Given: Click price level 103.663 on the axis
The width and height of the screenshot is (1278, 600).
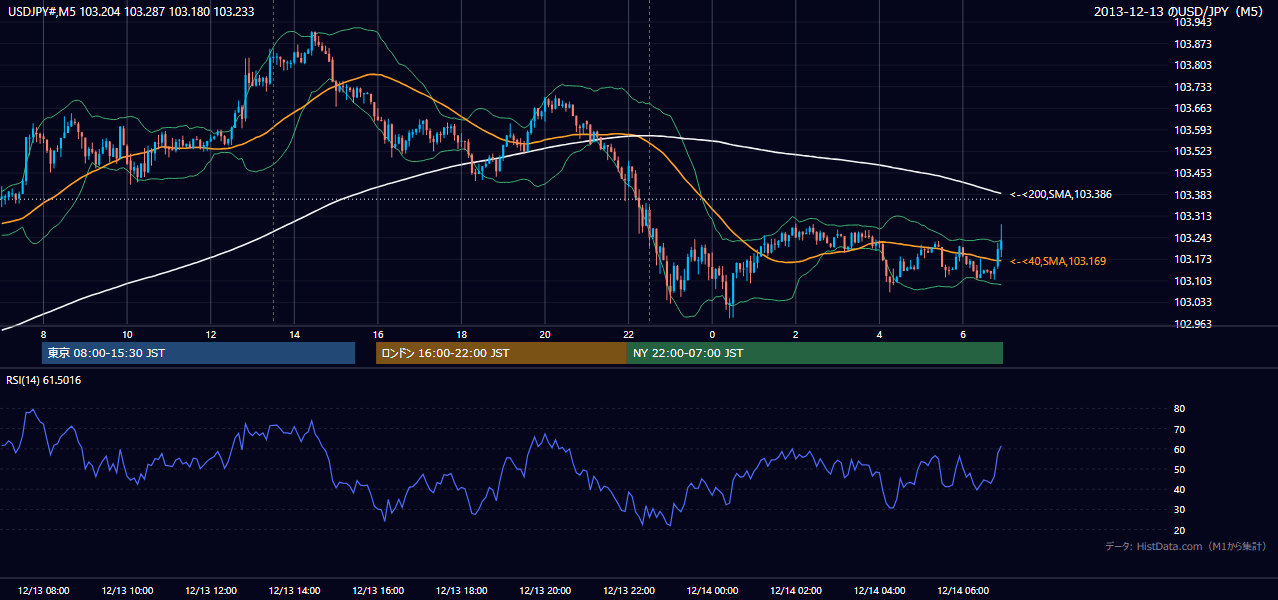Looking at the screenshot, I should (x=1192, y=108).
